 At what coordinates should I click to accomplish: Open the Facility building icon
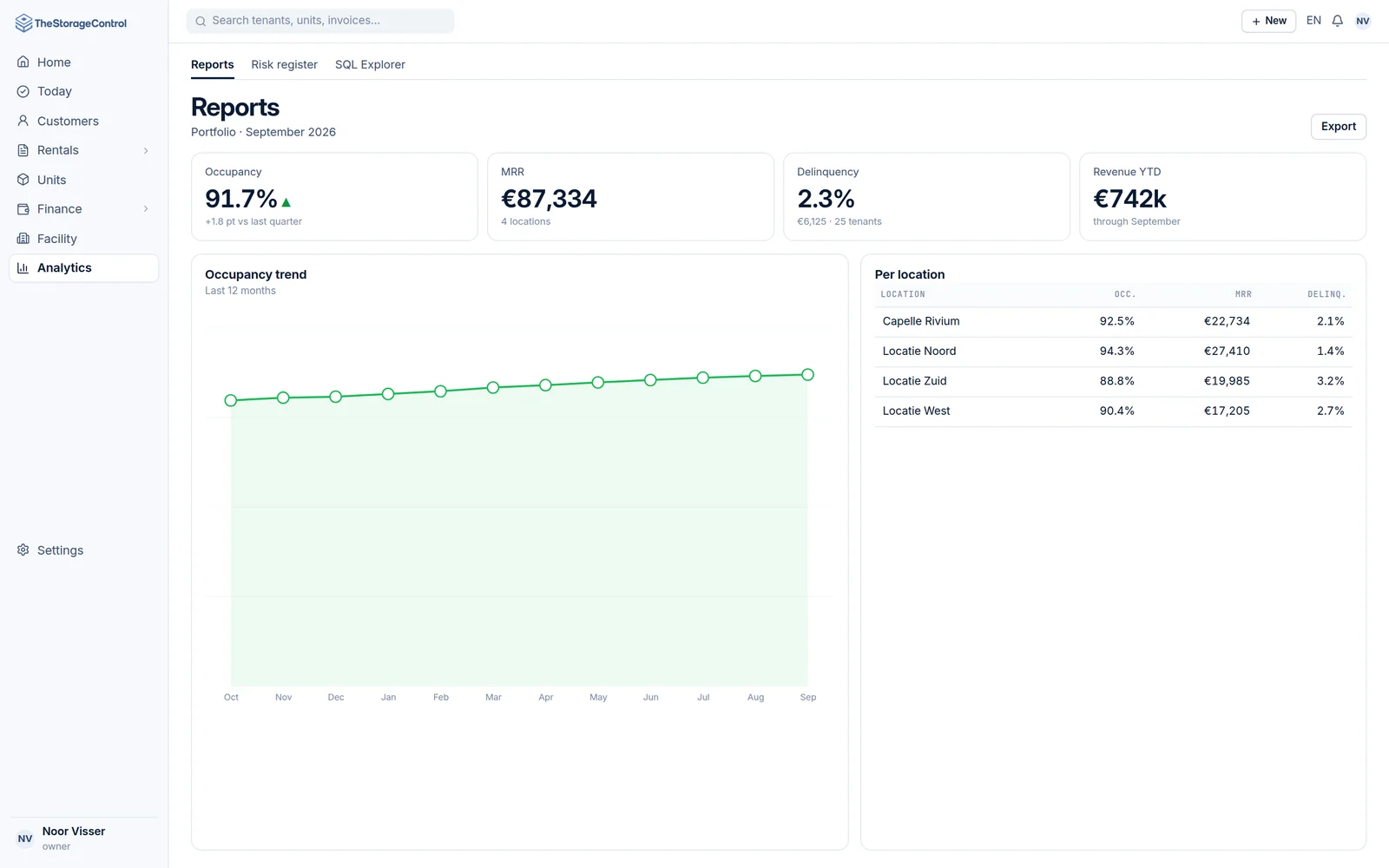[23, 239]
